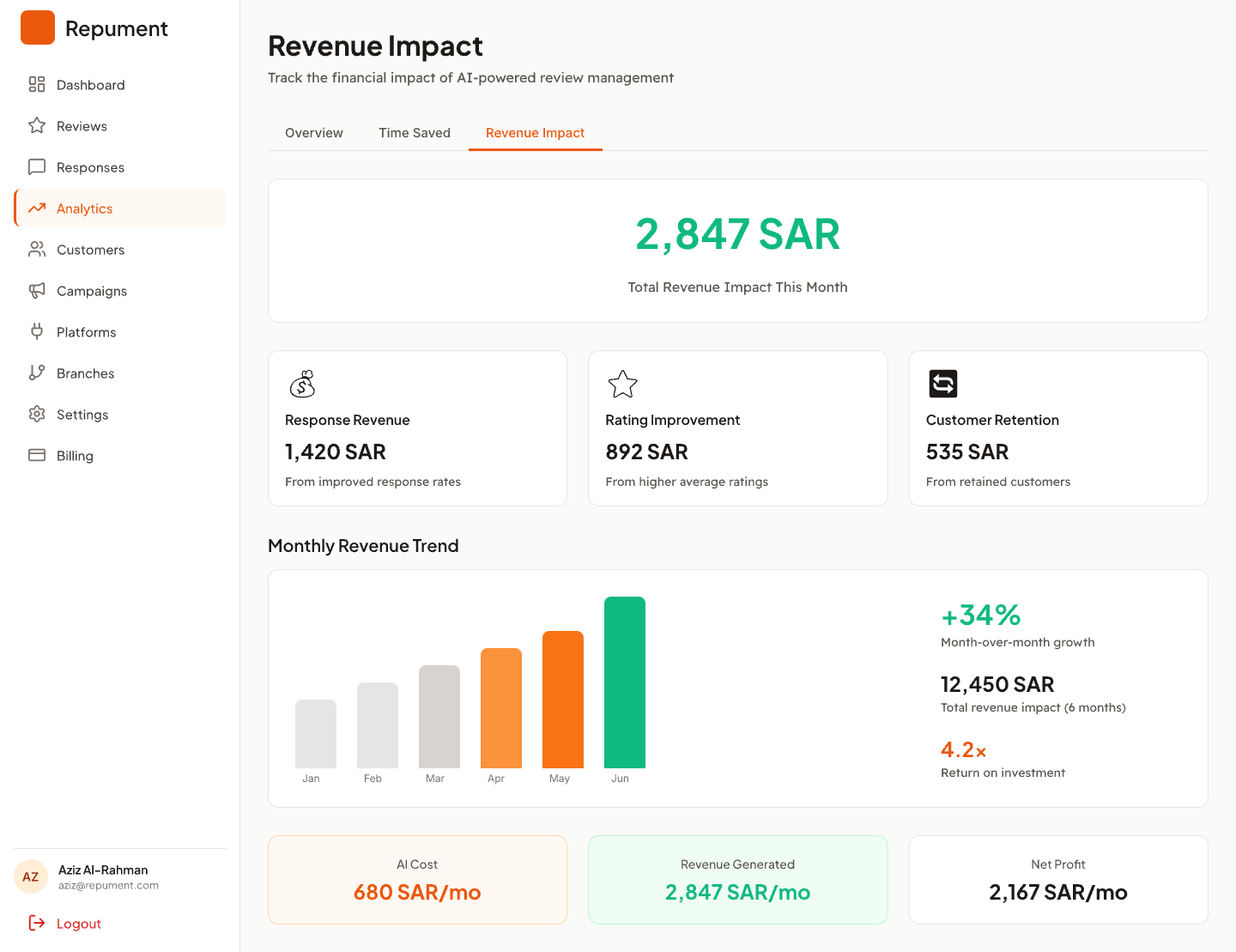The height and width of the screenshot is (952, 1236).
Task: Click the AZ user avatar
Action: [31, 876]
